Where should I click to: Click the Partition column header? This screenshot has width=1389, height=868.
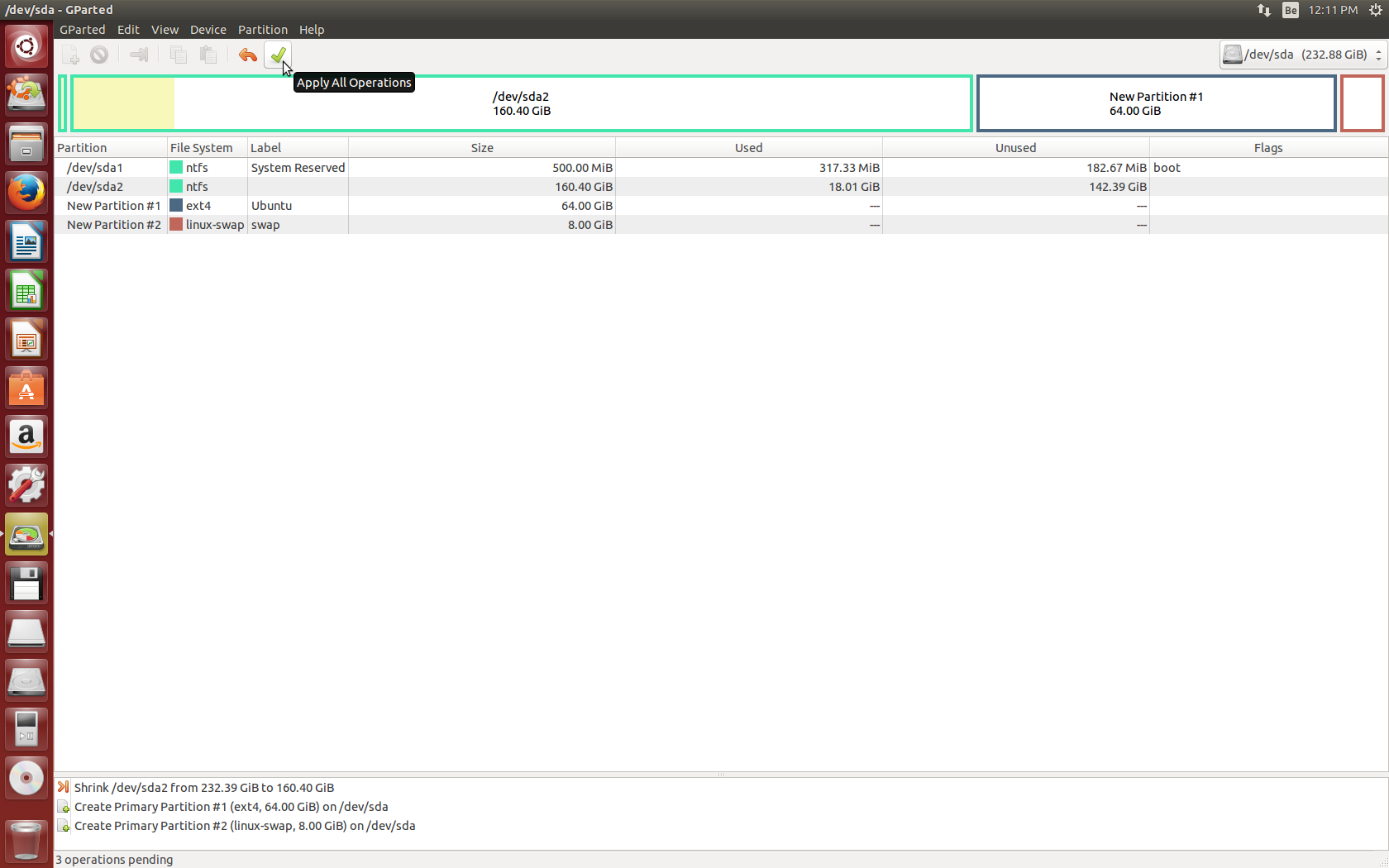click(x=111, y=148)
